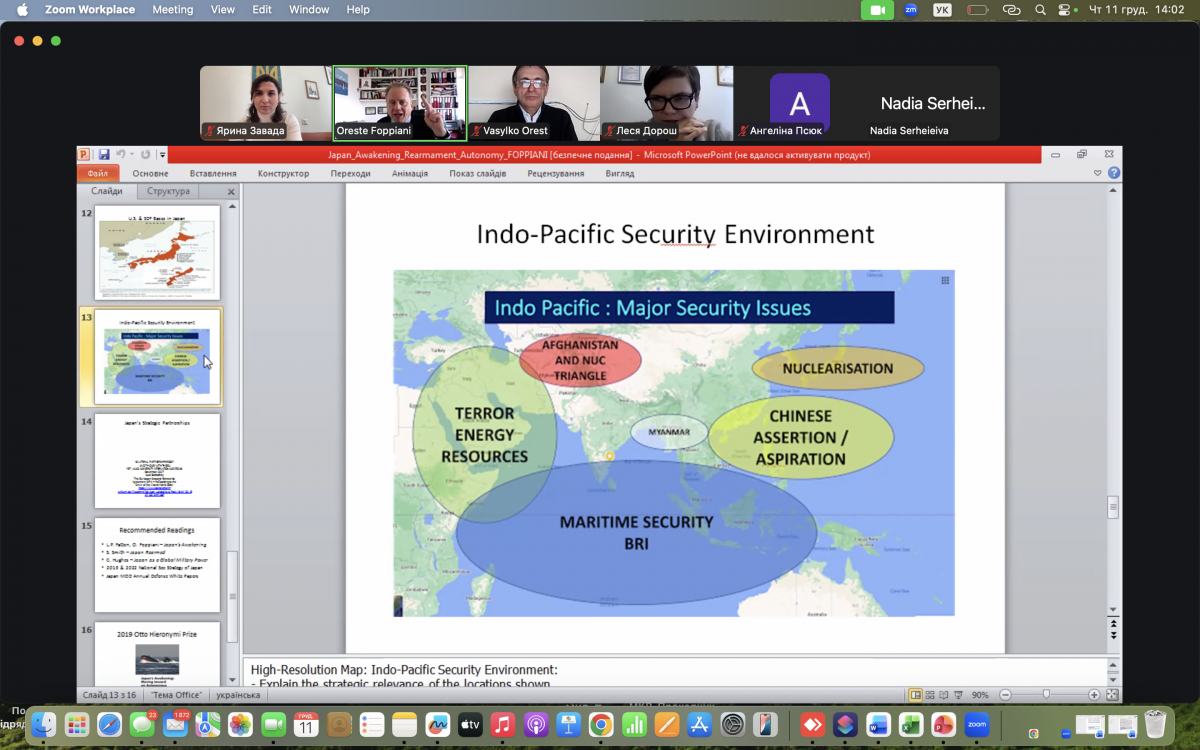
Task: Go to next slide double-arrow button
Action: [x=1113, y=635]
